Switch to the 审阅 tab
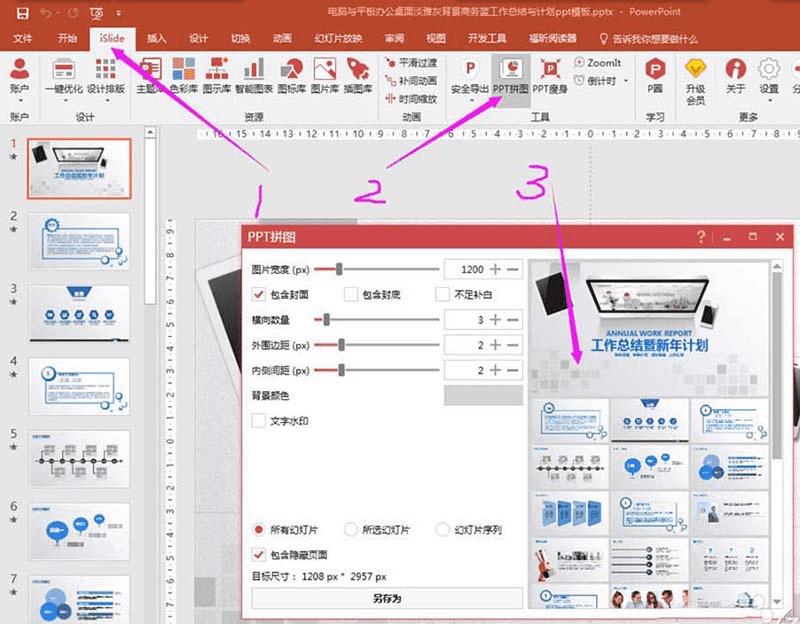The image size is (800, 624). [394, 39]
